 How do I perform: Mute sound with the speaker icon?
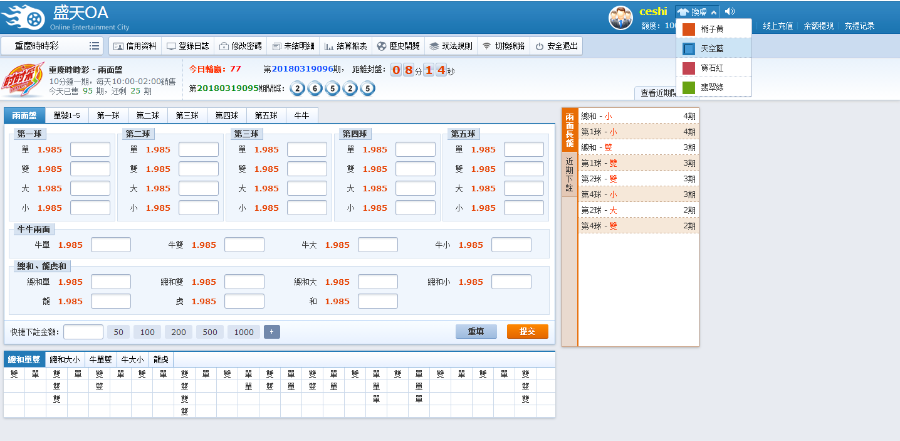click(x=729, y=12)
